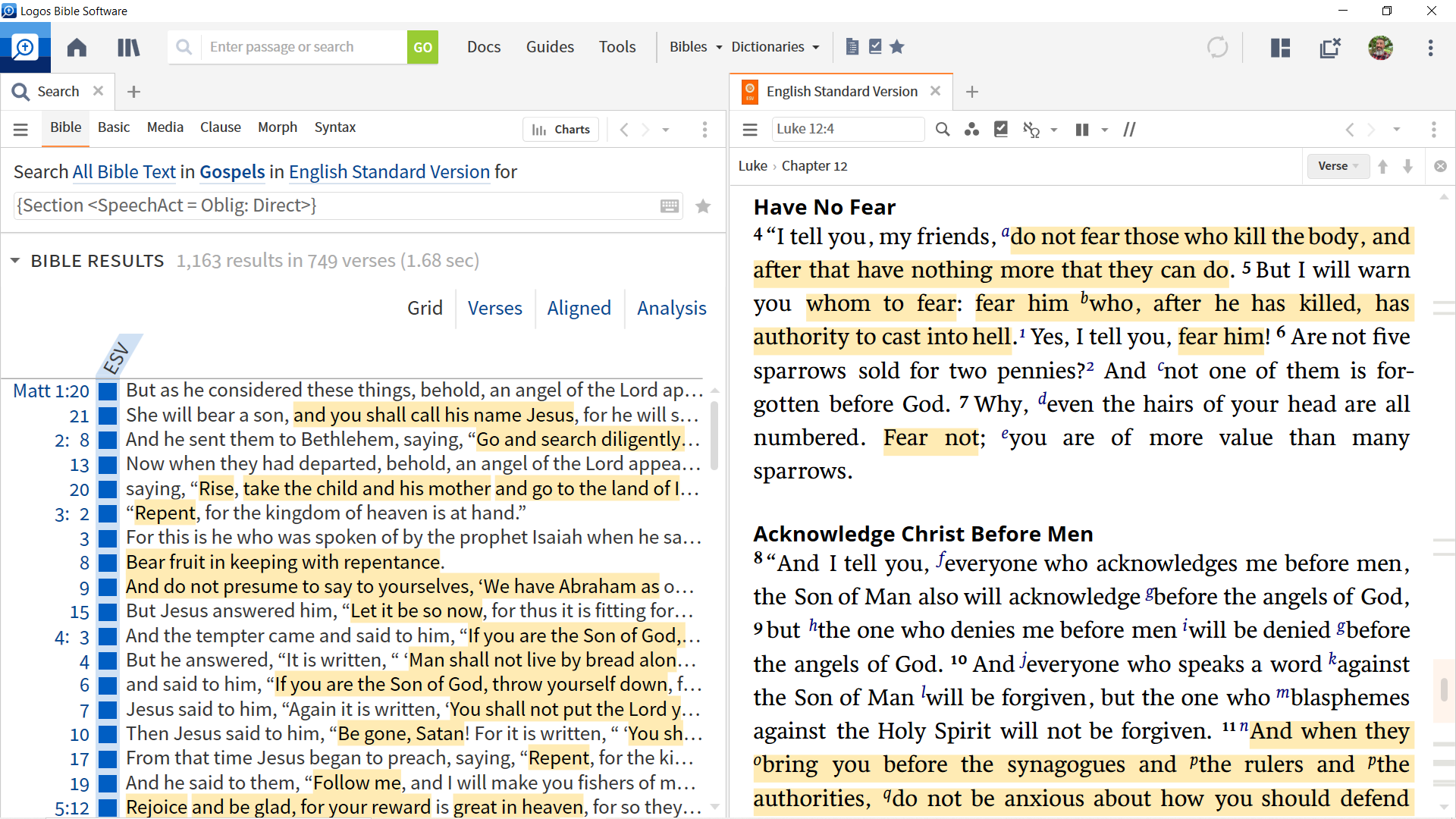Switch to the Syntax search tab
This screenshot has width=1456, height=819.
point(335,127)
